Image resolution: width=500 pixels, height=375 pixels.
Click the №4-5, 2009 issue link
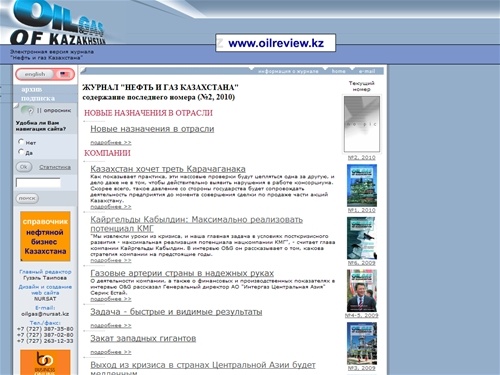click(362, 315)
